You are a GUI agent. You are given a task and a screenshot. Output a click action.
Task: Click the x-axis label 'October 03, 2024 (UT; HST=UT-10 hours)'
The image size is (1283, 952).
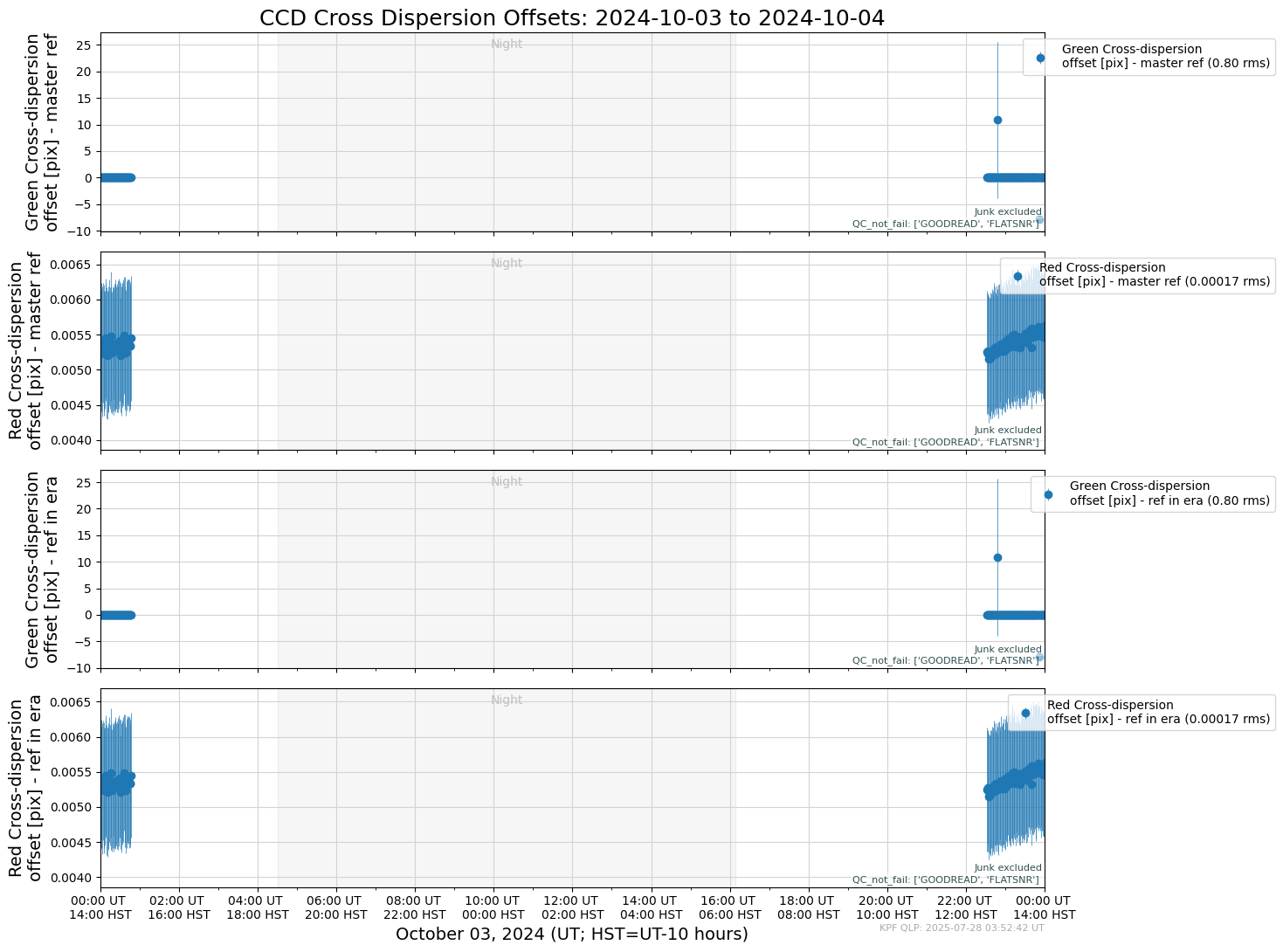572,934
